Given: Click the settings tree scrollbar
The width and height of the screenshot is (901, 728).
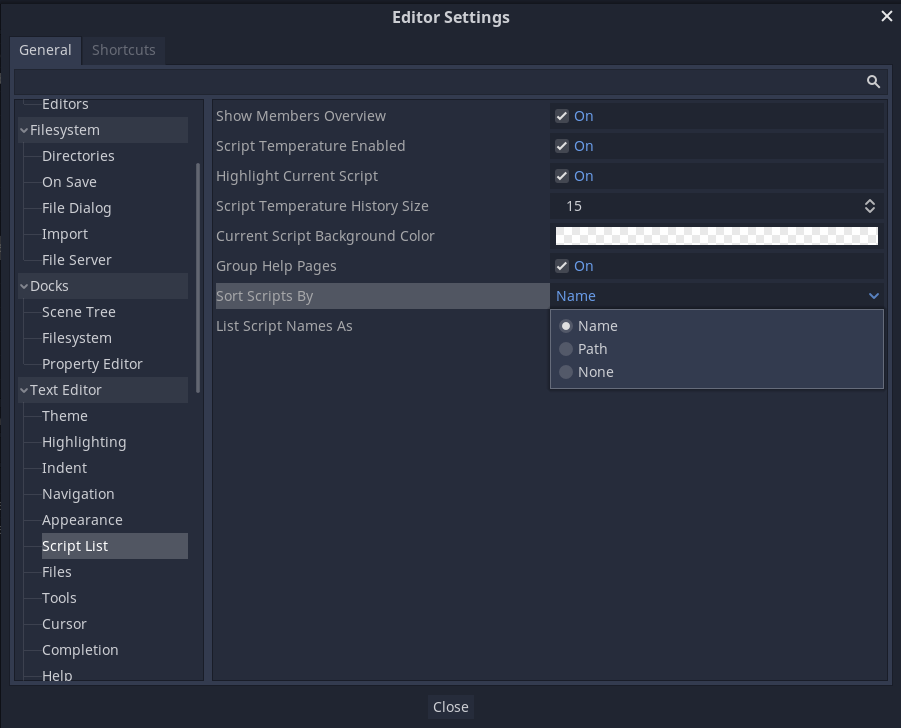Looking at the screenshot, I should 198,278.
